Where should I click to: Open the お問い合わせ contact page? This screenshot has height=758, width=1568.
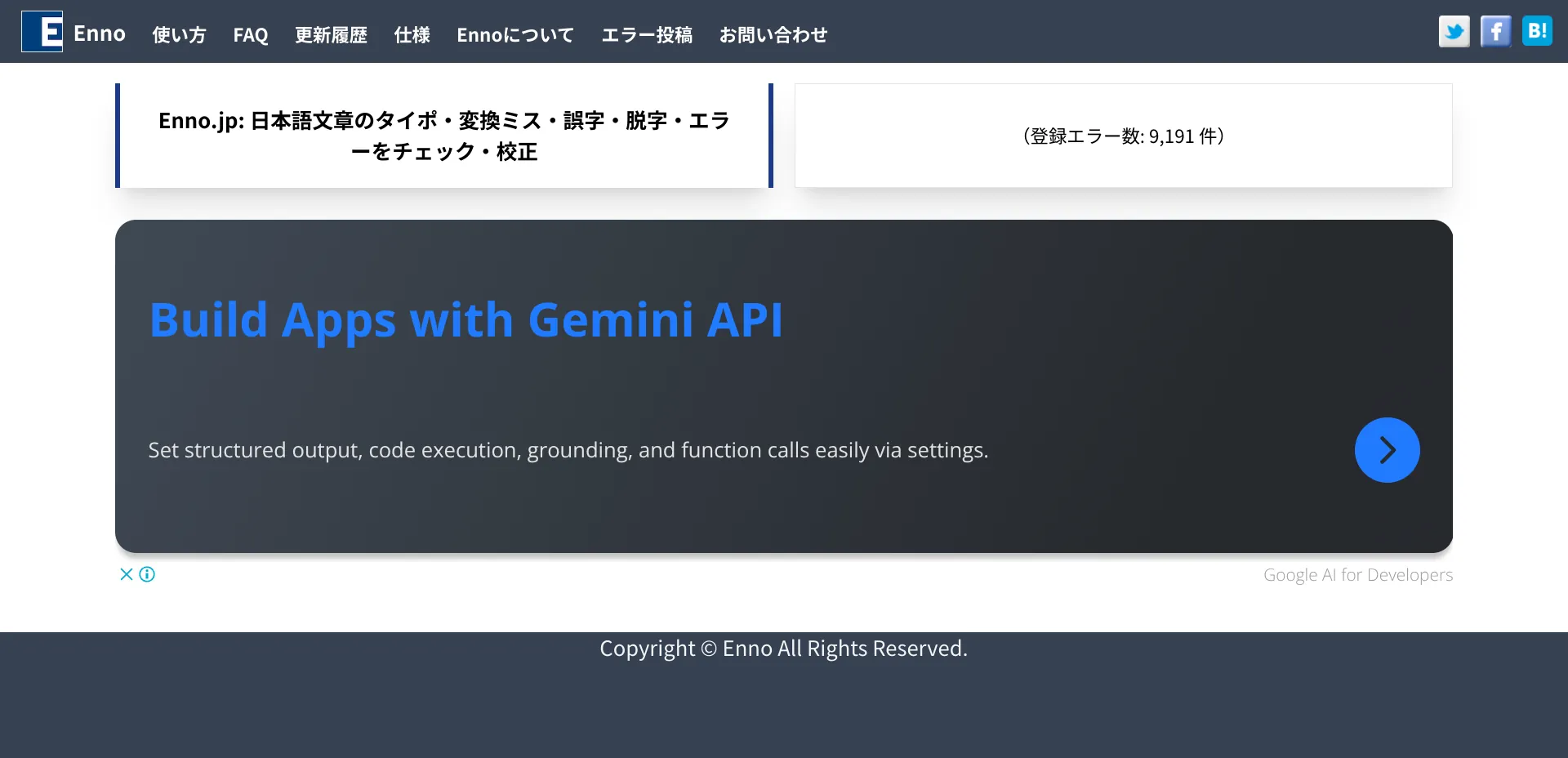(x=773, y=34)
